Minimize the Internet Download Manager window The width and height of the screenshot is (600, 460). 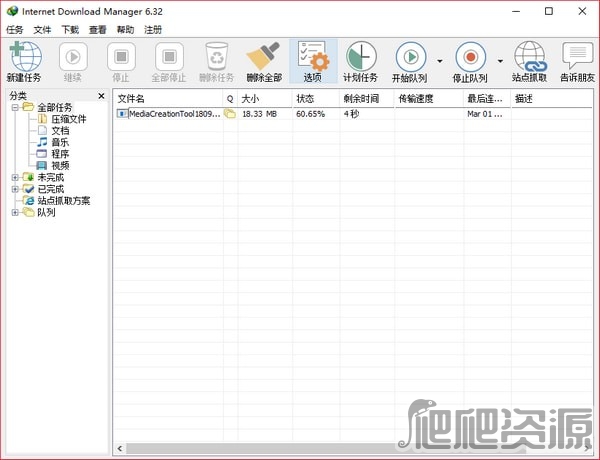pos(516,11)
